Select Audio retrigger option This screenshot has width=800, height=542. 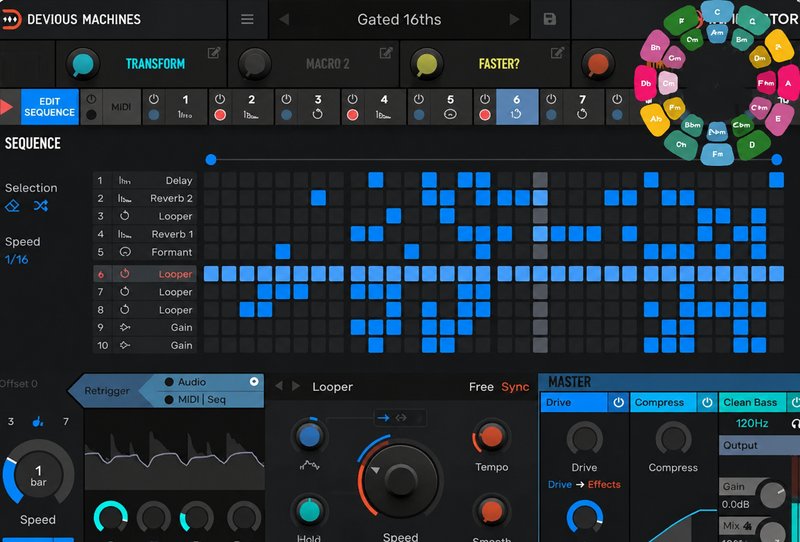tap(192, 382)
